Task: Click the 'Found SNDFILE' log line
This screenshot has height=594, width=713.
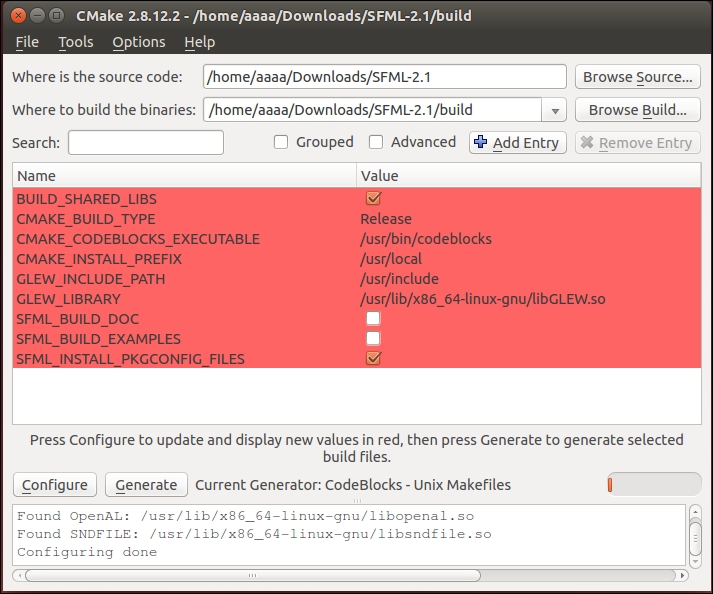Action: [254, 534]
